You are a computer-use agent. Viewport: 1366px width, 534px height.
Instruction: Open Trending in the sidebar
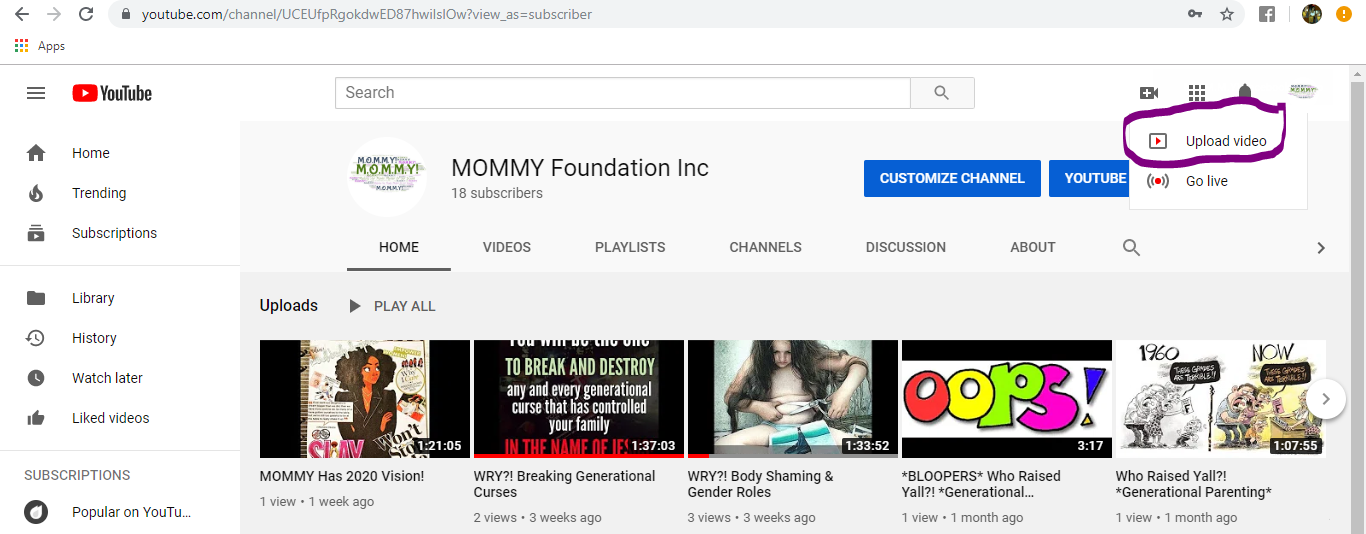coord(120,193)
